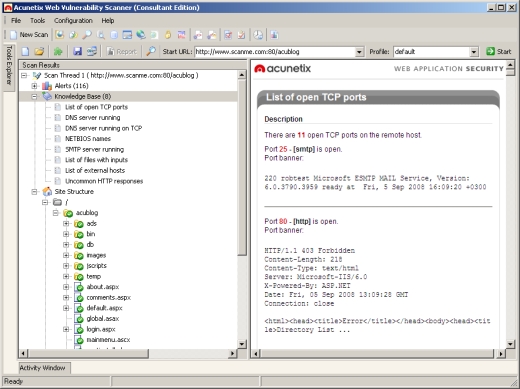This screenshot has width=520, height=389.
Task: Launch the Site Crawler toolbar icon
Action: (x=73, y=35)
